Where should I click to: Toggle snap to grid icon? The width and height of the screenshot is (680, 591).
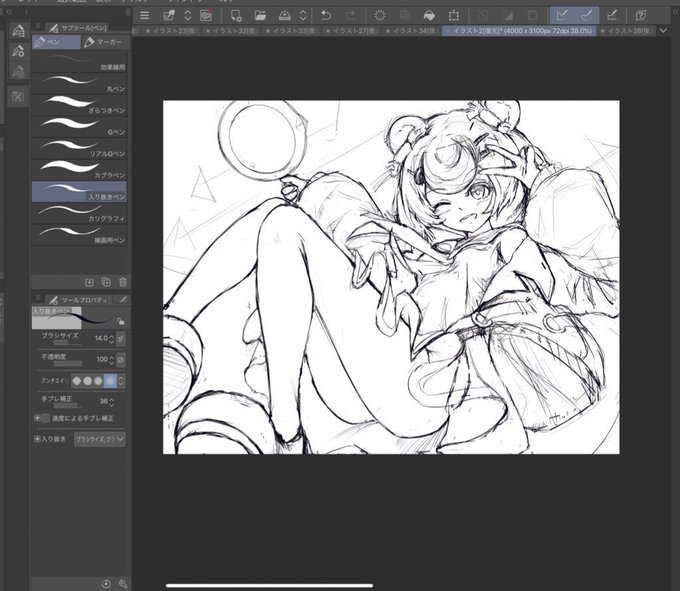[612, 16]
